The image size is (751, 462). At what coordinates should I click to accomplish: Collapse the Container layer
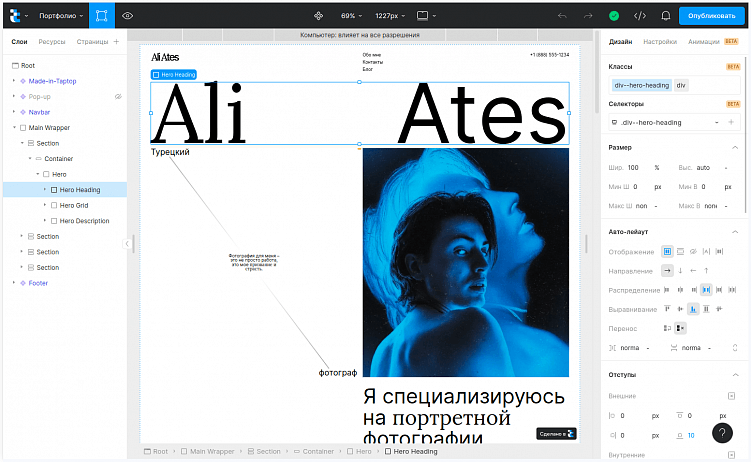[x=30, y=158]
